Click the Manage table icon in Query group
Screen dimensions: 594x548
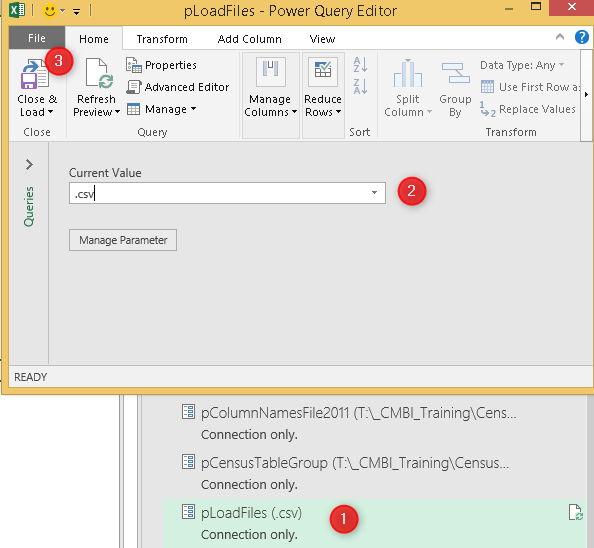[x=133, y=109]
